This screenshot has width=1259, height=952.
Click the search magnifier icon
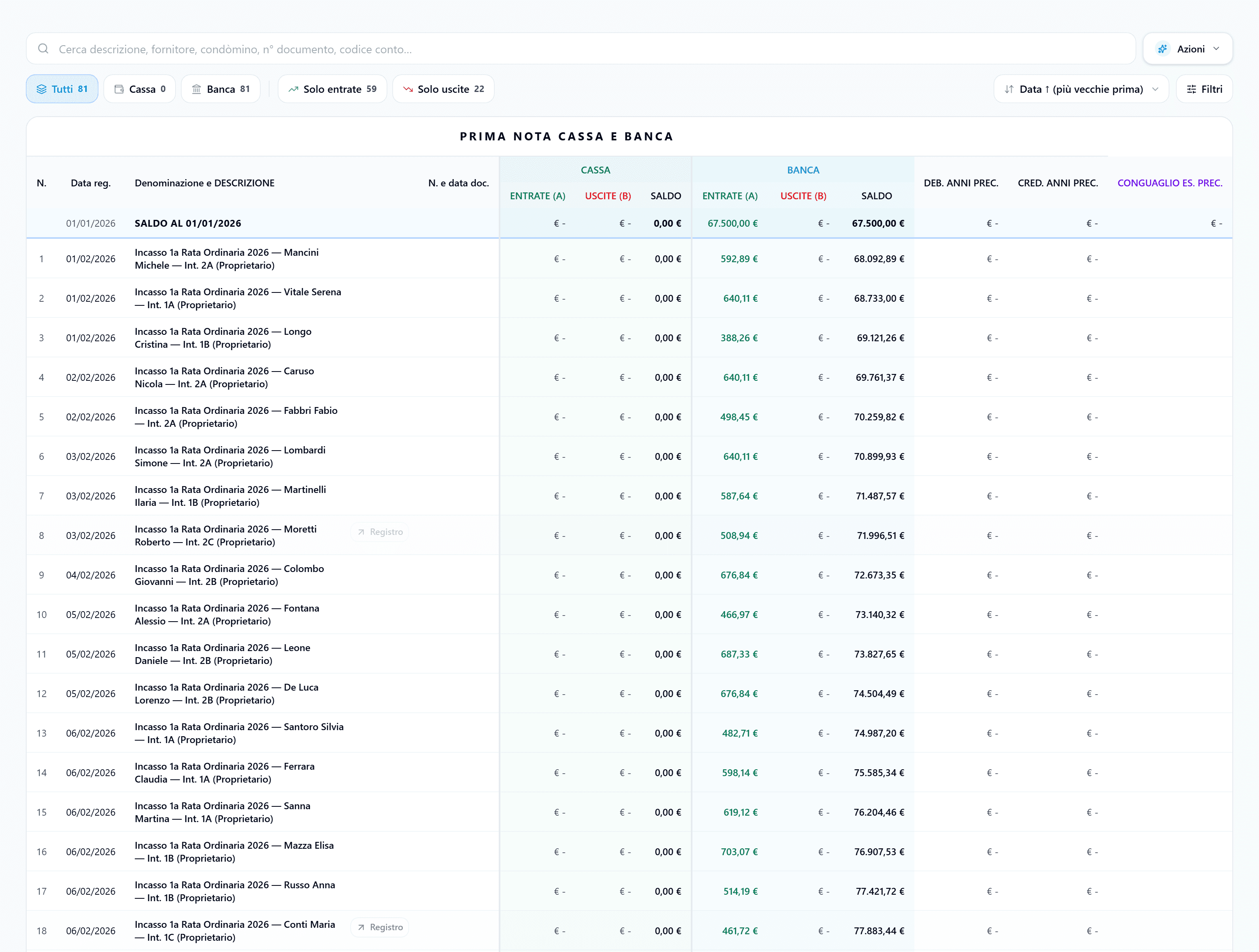click(43, 49)
